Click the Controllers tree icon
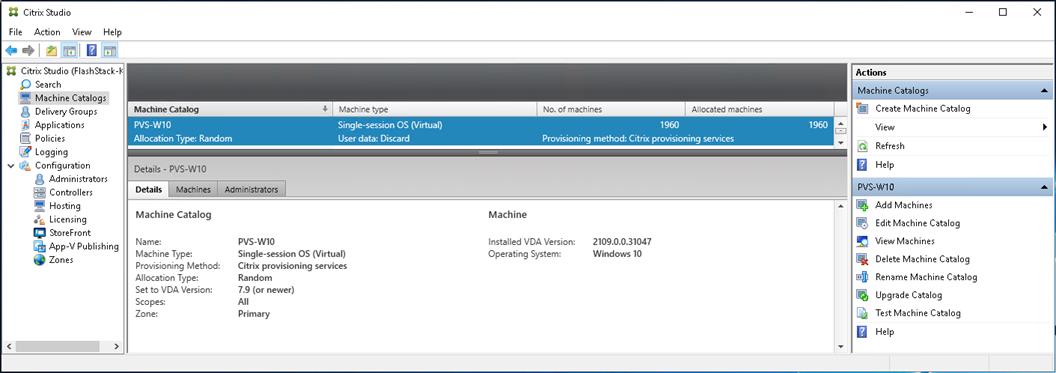The image size is (1056, 373). point(39,192)
